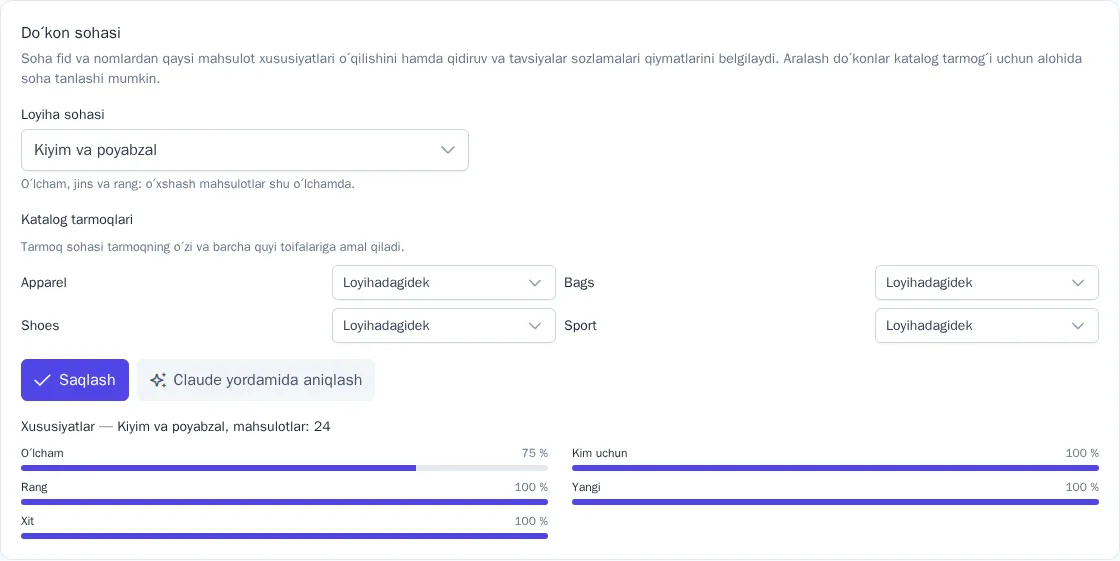Image resolution: width=1120 pixels, height=561 pixels.
Task: Click the O'lcham attribute label
Action: pyautogui.click(x=42, y=453)
